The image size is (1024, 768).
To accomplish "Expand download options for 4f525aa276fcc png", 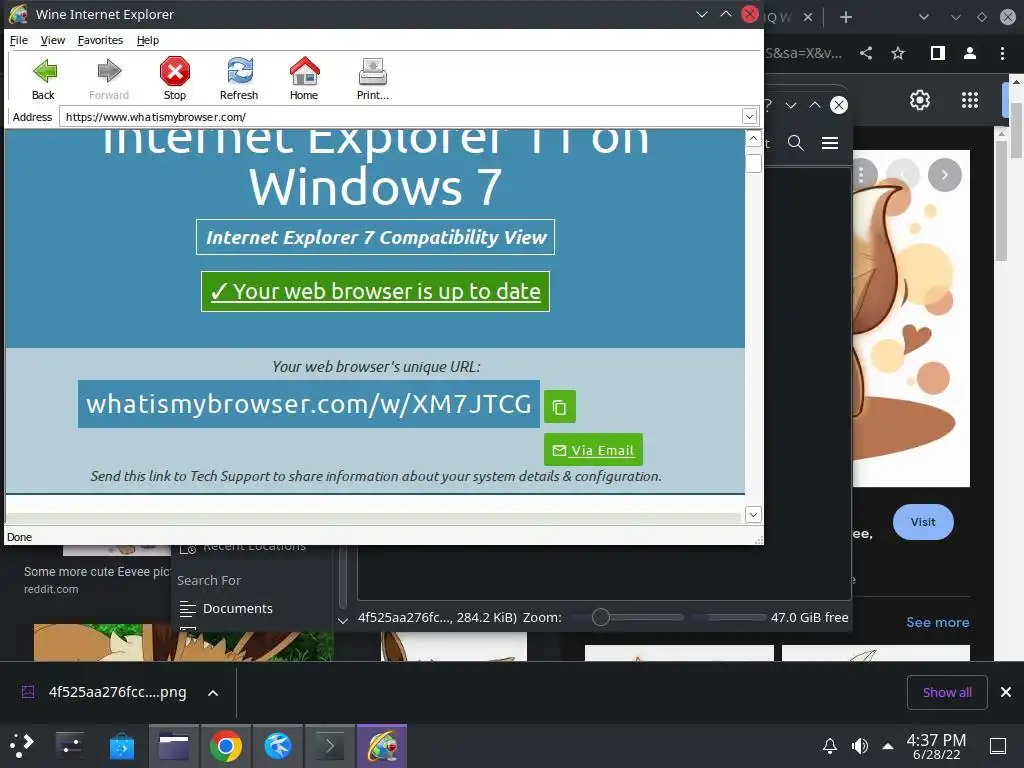I will [x=213, y=692].
